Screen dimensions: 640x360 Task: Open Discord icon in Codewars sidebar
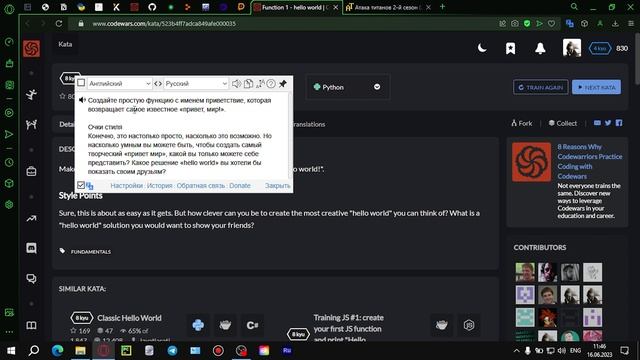click(x=31, y=248)
